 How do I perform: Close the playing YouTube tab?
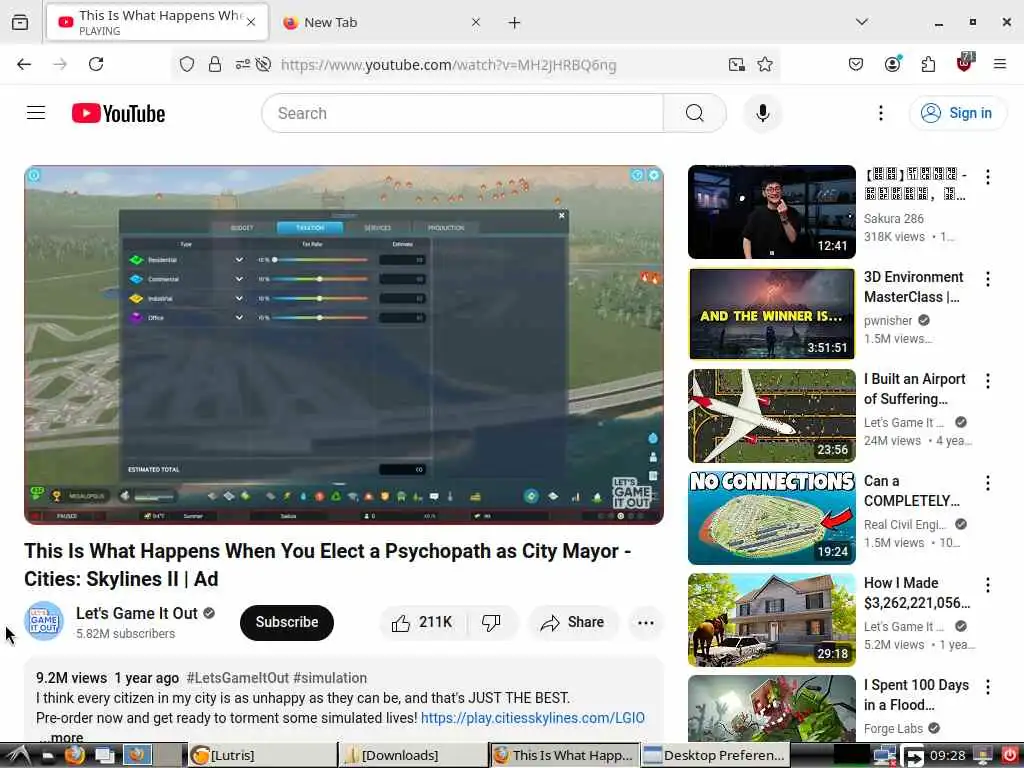tap(251, 22)
